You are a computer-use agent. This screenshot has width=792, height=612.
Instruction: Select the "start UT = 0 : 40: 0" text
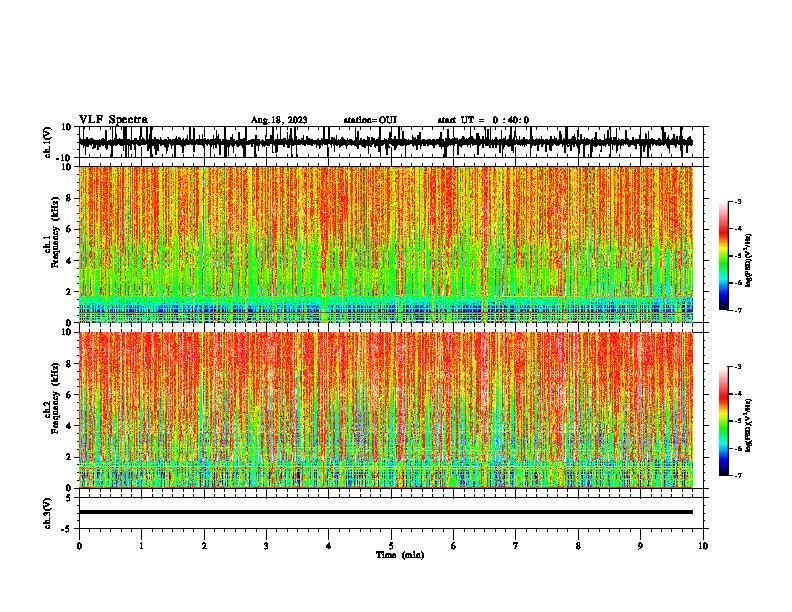(x=483, y=120)
